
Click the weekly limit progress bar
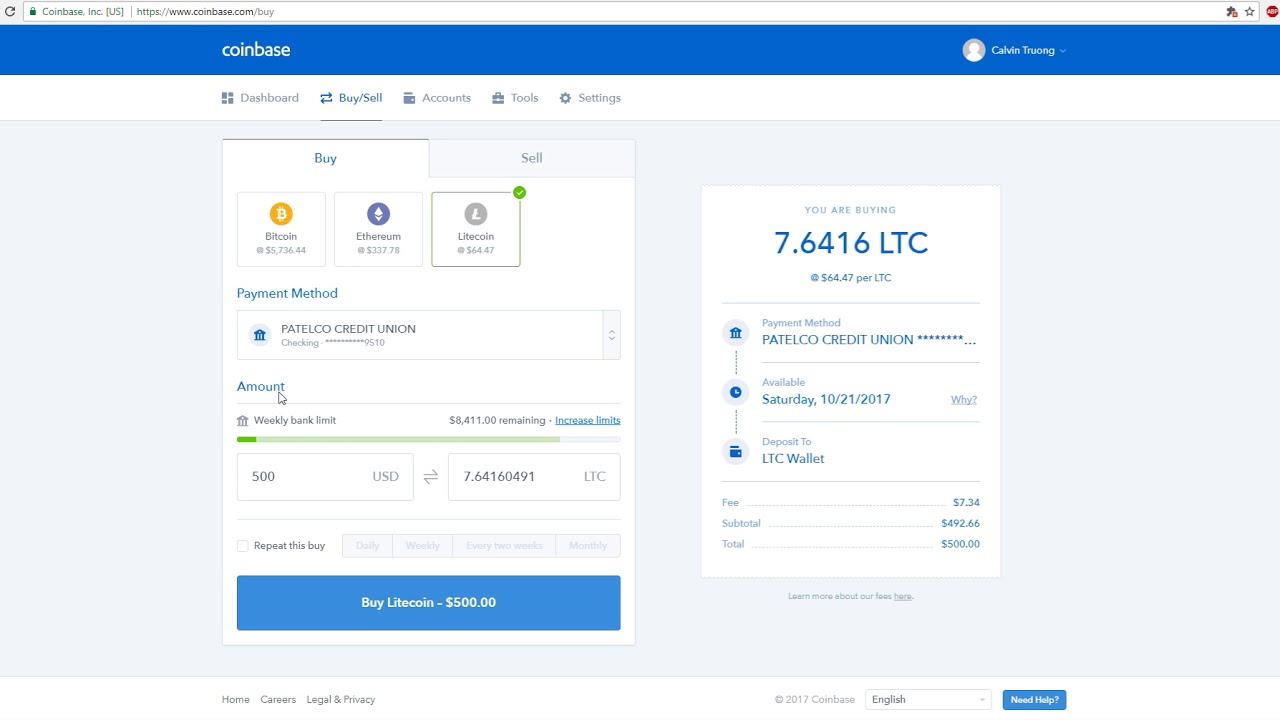coord(429,440)
